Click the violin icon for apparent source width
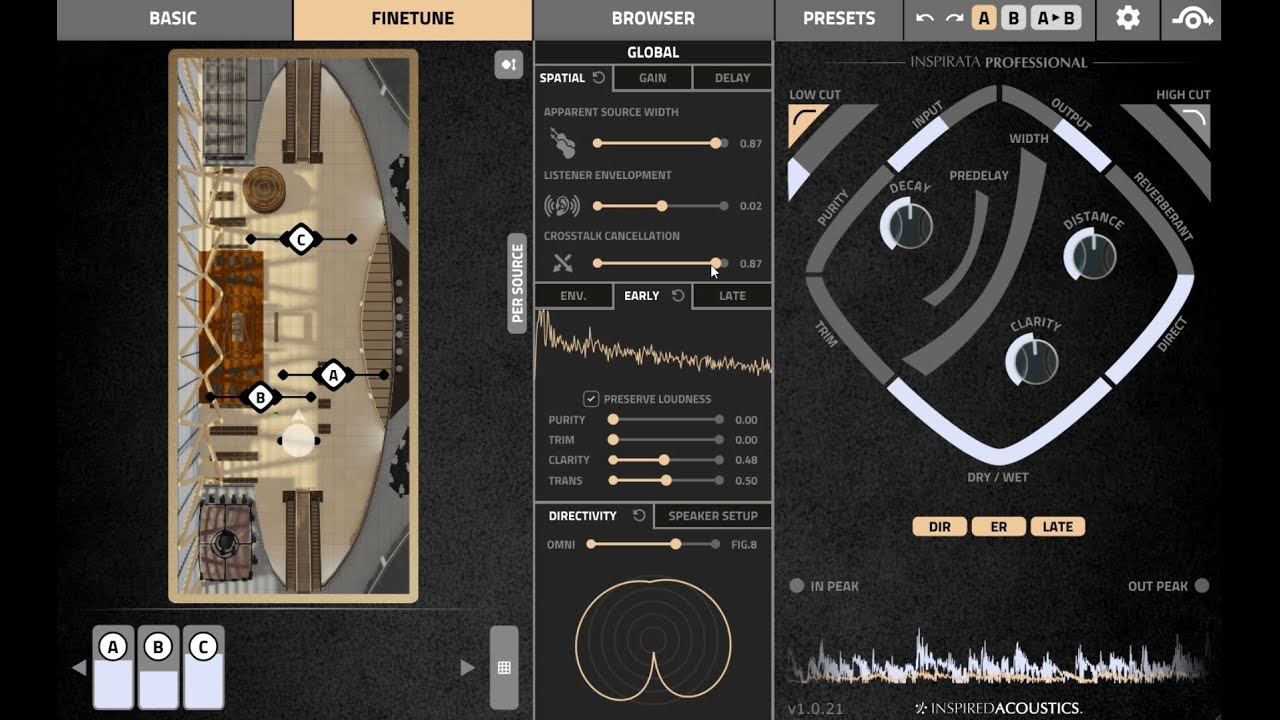This screenshot has height=720, width=1280. (563, 143)
